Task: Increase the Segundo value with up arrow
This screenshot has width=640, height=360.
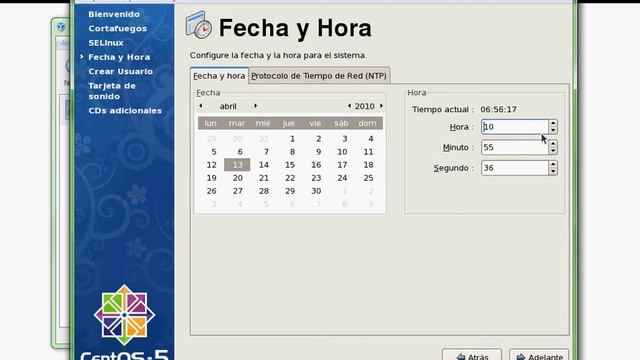Action: 553,164
